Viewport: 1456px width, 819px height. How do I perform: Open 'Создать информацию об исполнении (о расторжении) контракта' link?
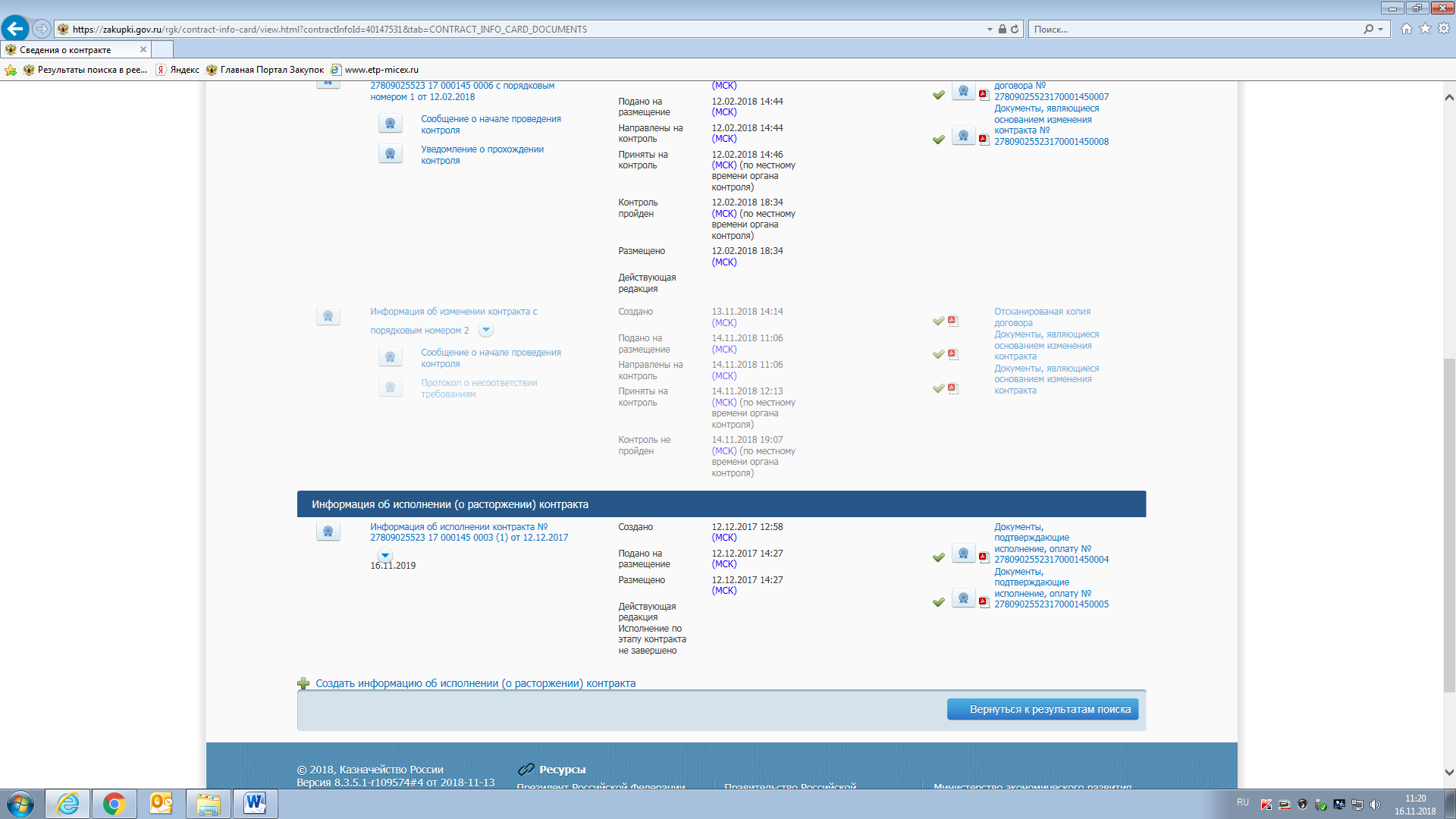[475, 683]
